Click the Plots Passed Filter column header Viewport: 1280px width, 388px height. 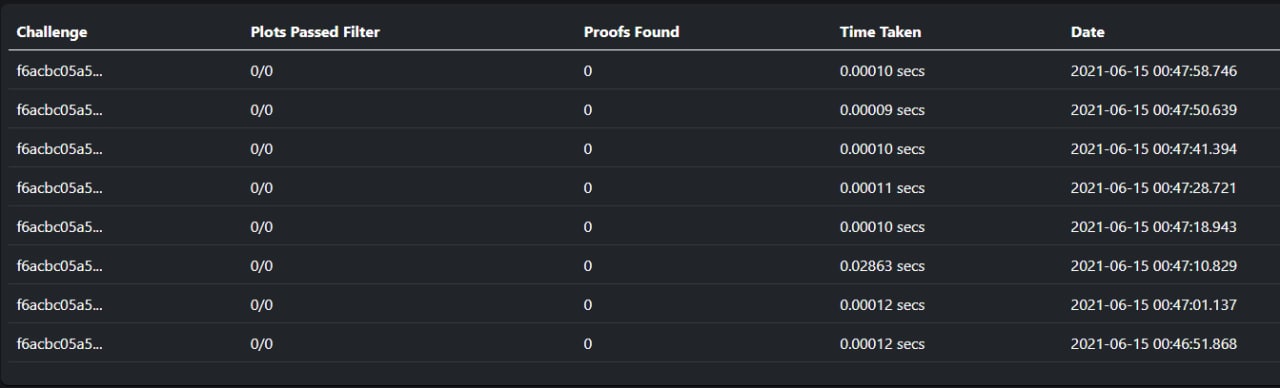[x=315, y=32]
